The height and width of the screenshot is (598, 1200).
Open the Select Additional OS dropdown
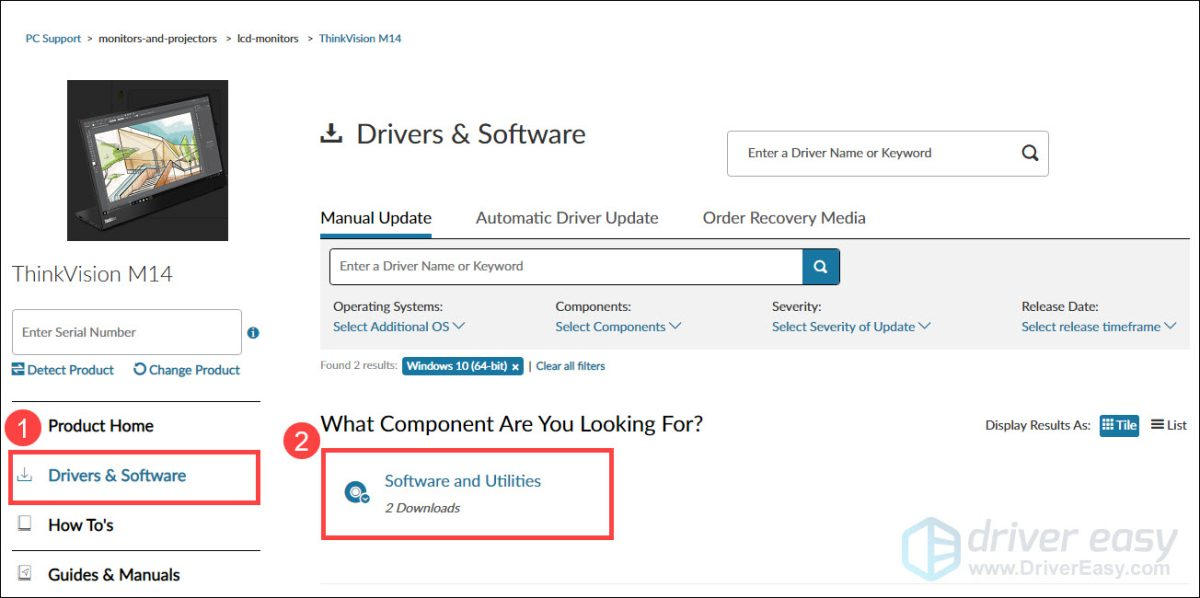click(397, 326)
